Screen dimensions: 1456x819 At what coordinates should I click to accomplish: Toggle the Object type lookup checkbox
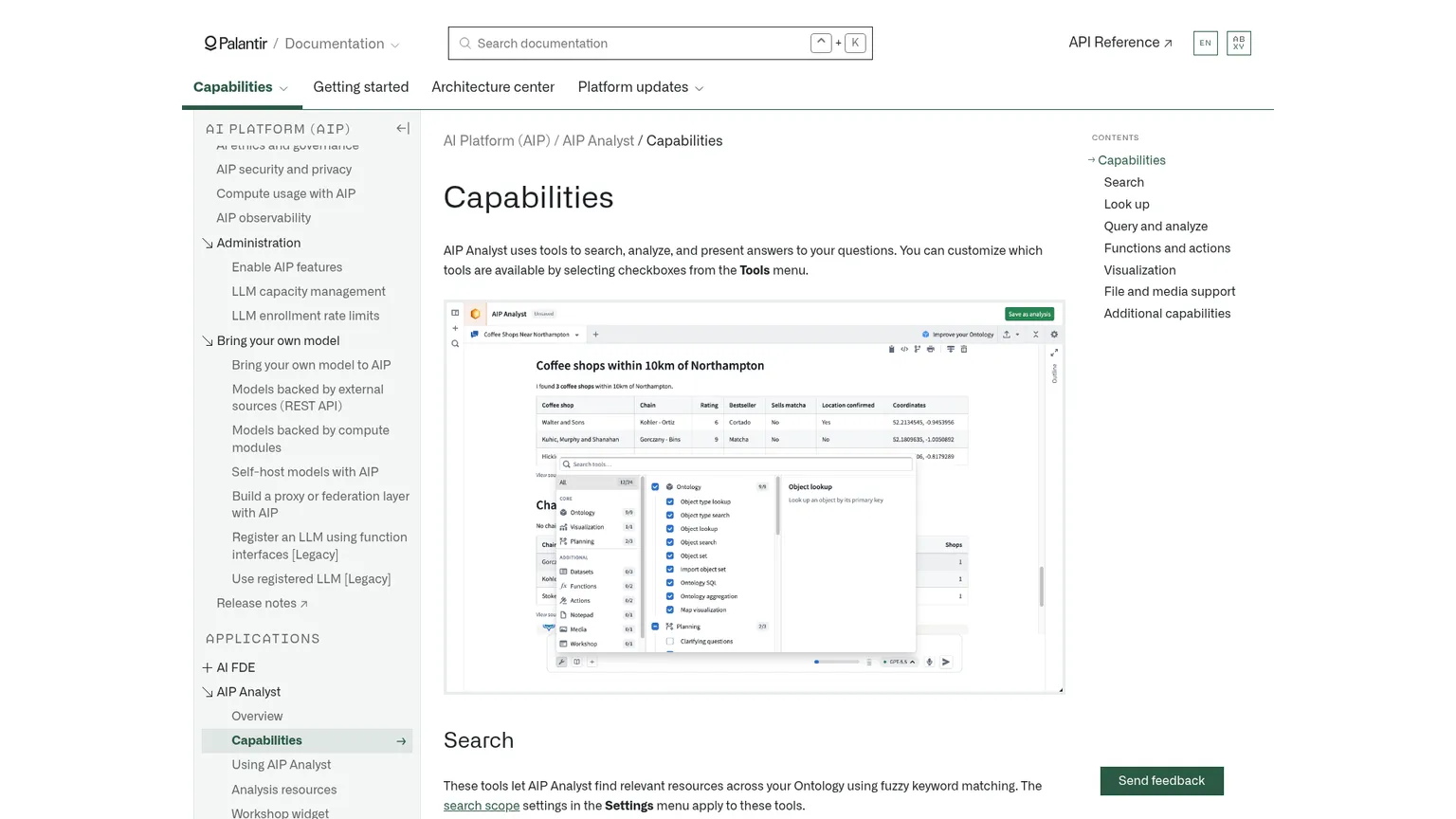click(x=670, y=501)
